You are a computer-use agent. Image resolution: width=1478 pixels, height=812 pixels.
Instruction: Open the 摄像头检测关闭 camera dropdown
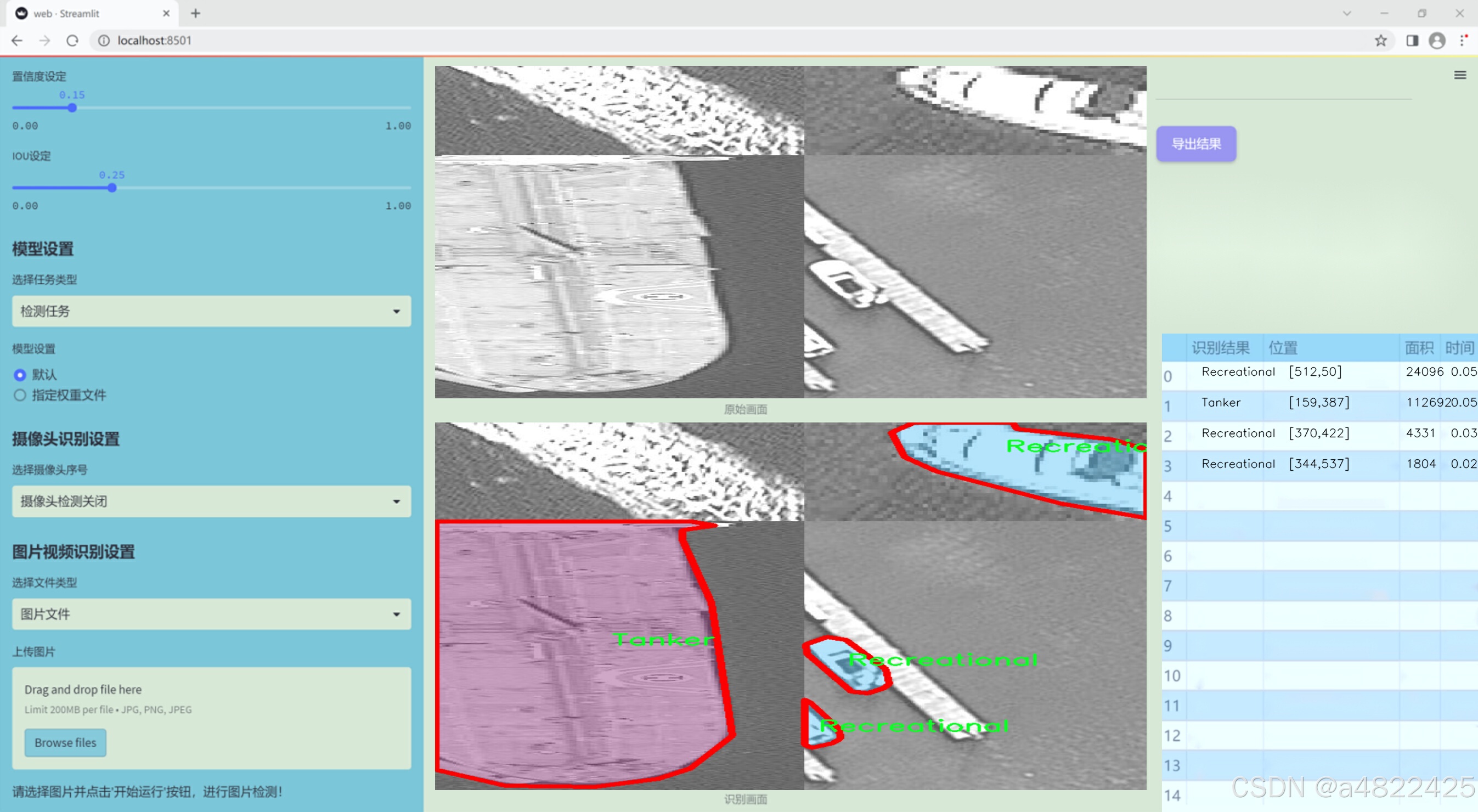click(211, 501)
